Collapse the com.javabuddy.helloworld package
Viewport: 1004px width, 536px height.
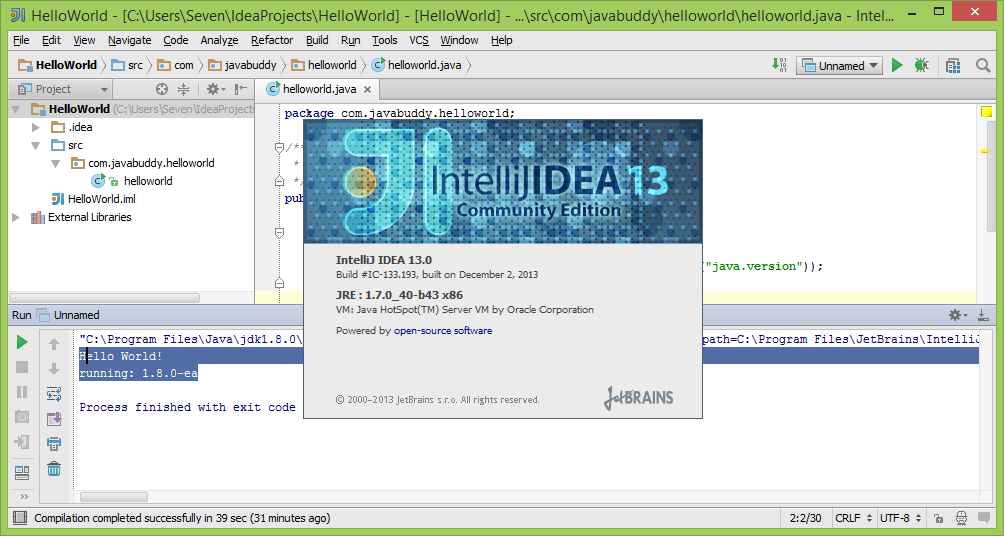coord(56,163)
